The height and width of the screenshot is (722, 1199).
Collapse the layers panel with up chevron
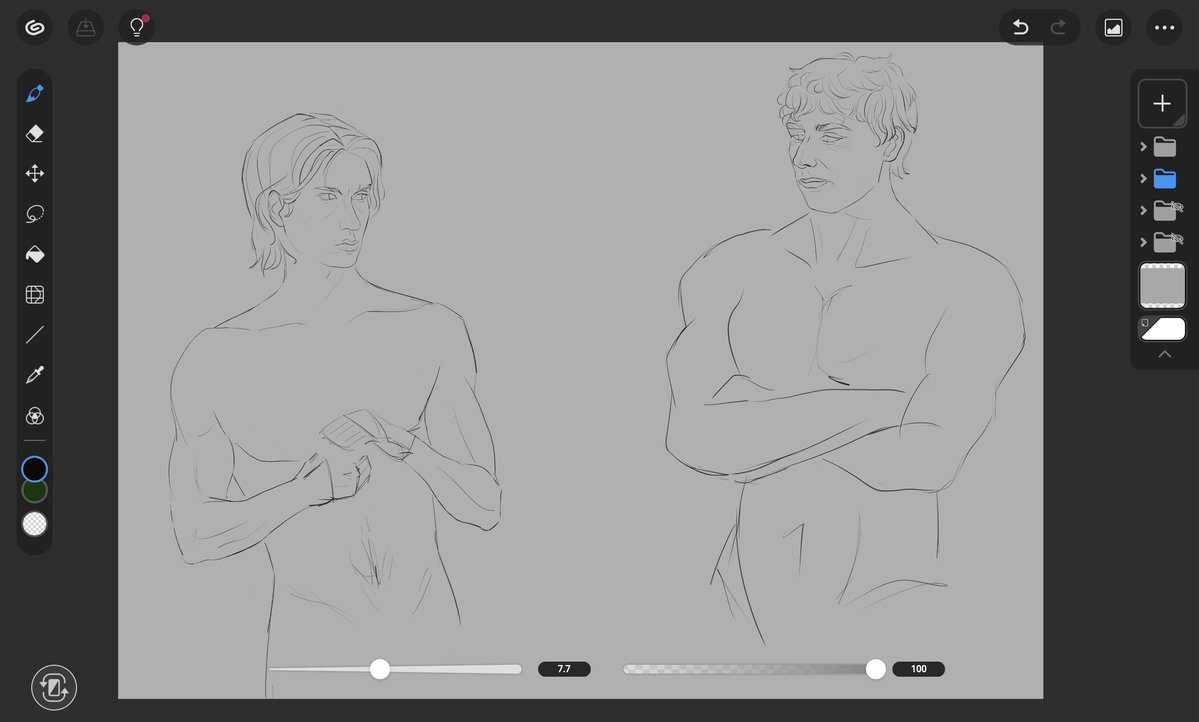point(1165,354)
